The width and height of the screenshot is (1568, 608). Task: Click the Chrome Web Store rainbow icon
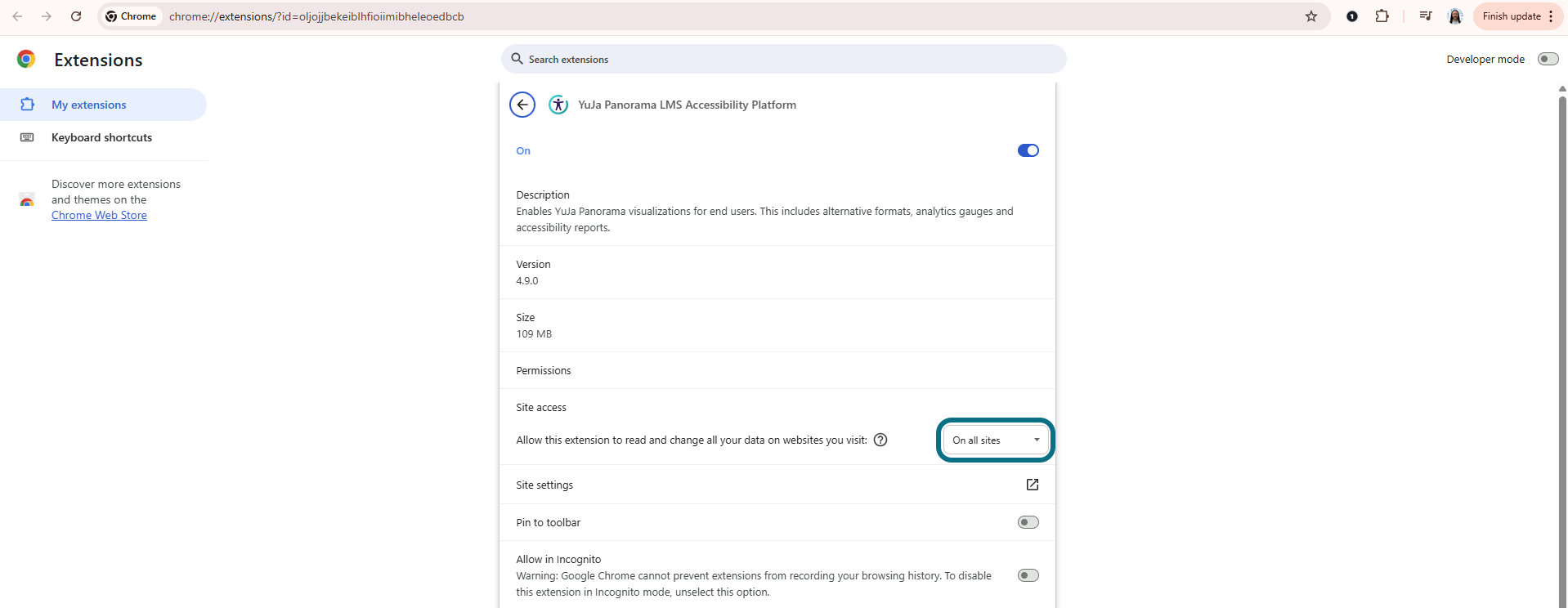(x=27, y=200)
